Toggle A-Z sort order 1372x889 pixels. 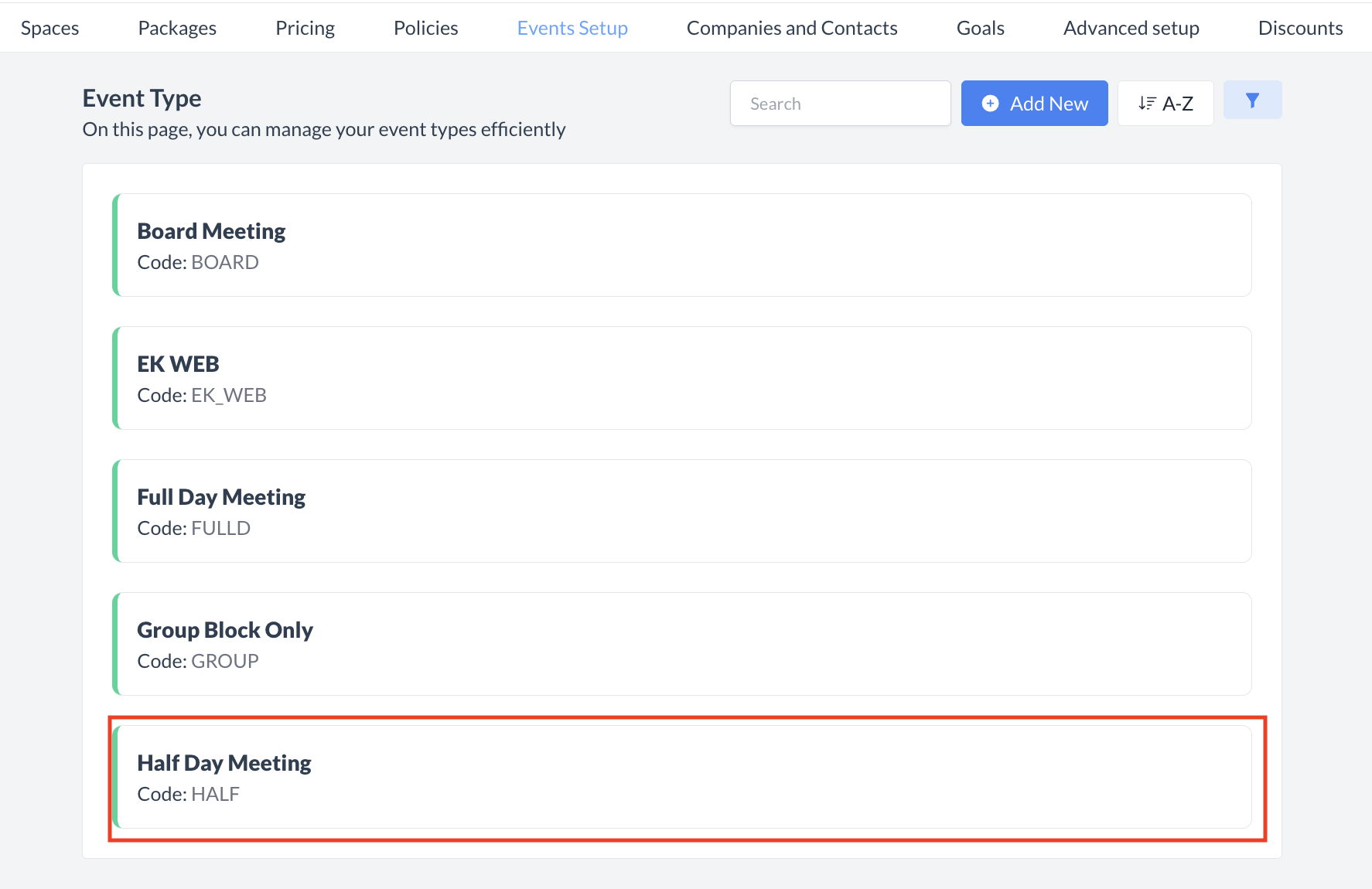pyautogui.click(x=1166, y=104)
